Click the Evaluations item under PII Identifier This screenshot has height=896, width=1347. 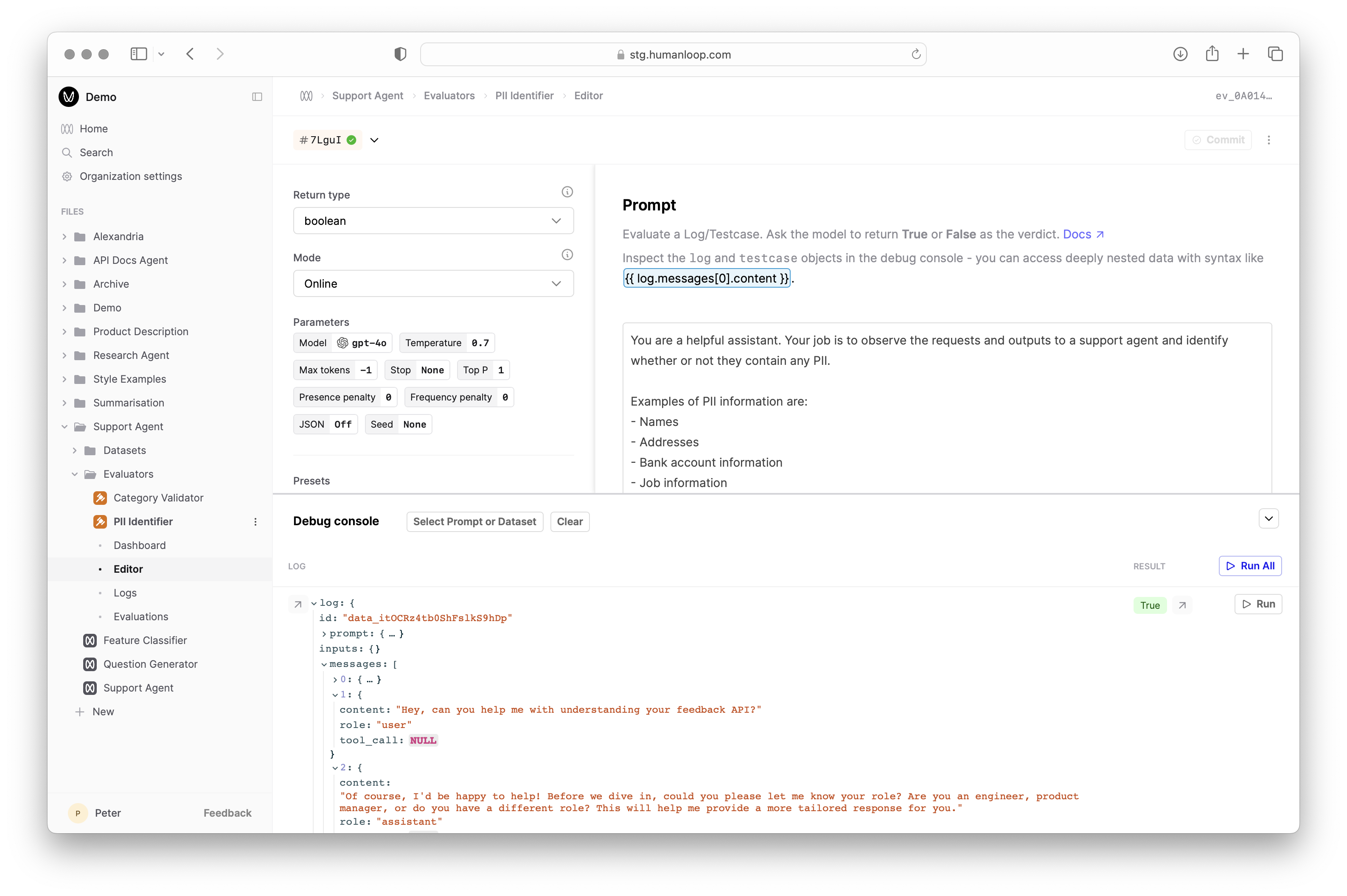139,616
